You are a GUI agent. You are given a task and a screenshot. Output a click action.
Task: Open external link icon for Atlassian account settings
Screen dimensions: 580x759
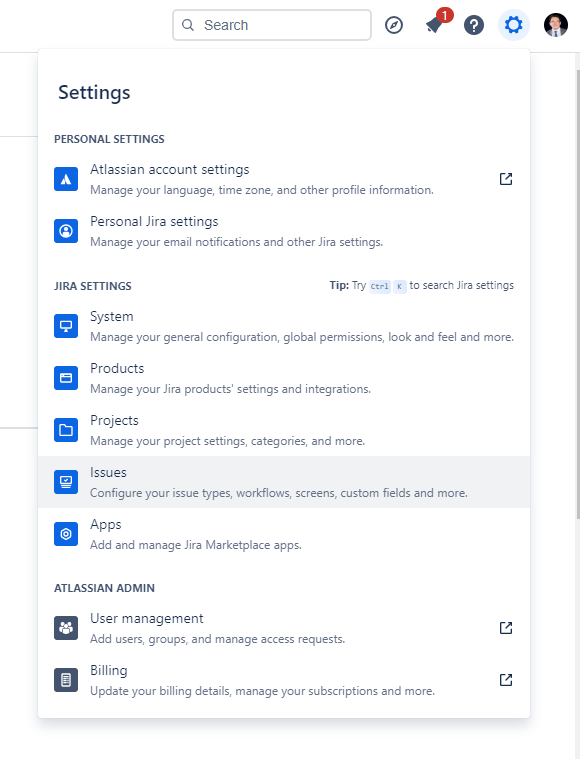click(505, 179)
